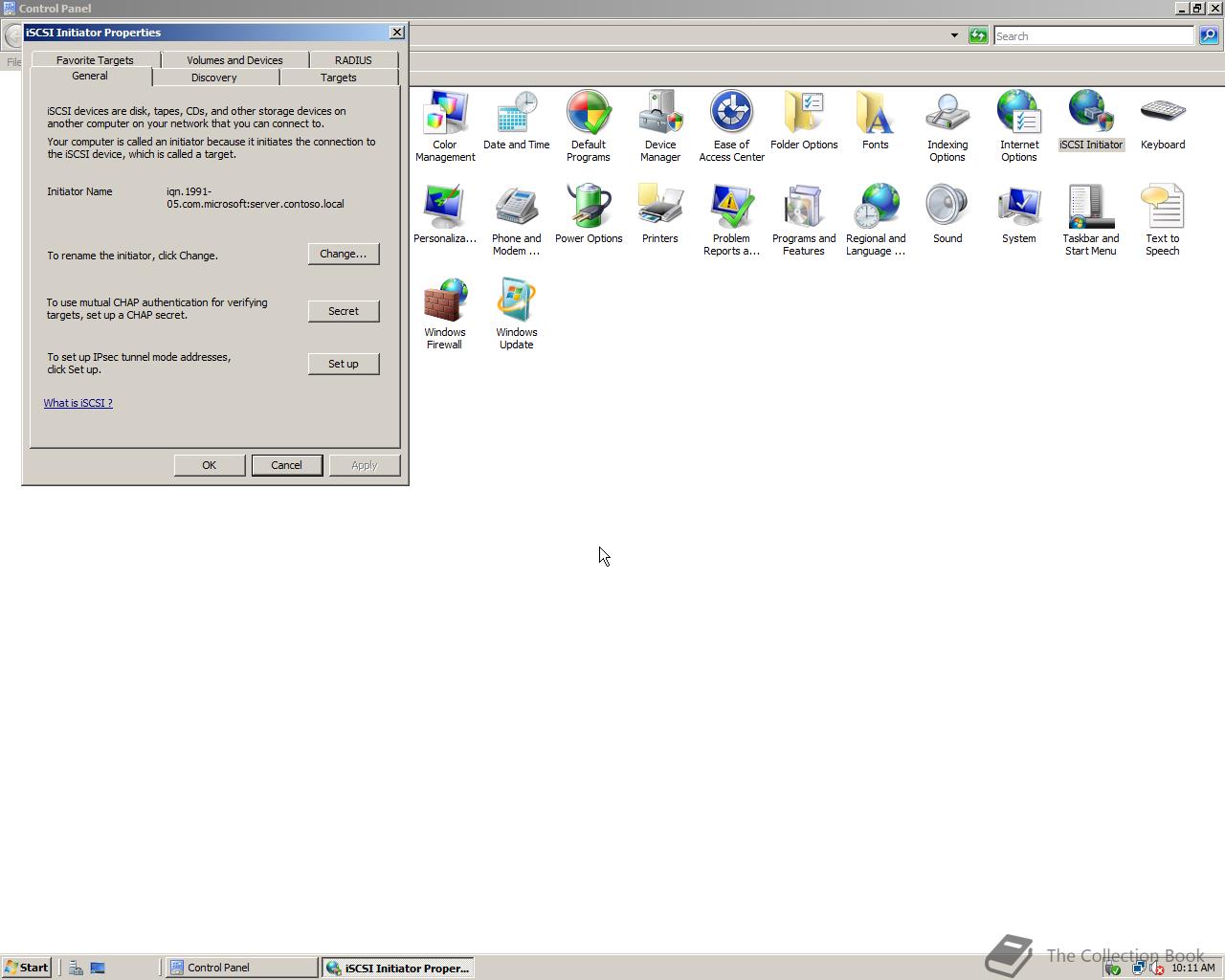Screen dimensions: 1225x980
Task: Open the Keyboard icon
Action: pyautogui.click(x=1163, y=121)
